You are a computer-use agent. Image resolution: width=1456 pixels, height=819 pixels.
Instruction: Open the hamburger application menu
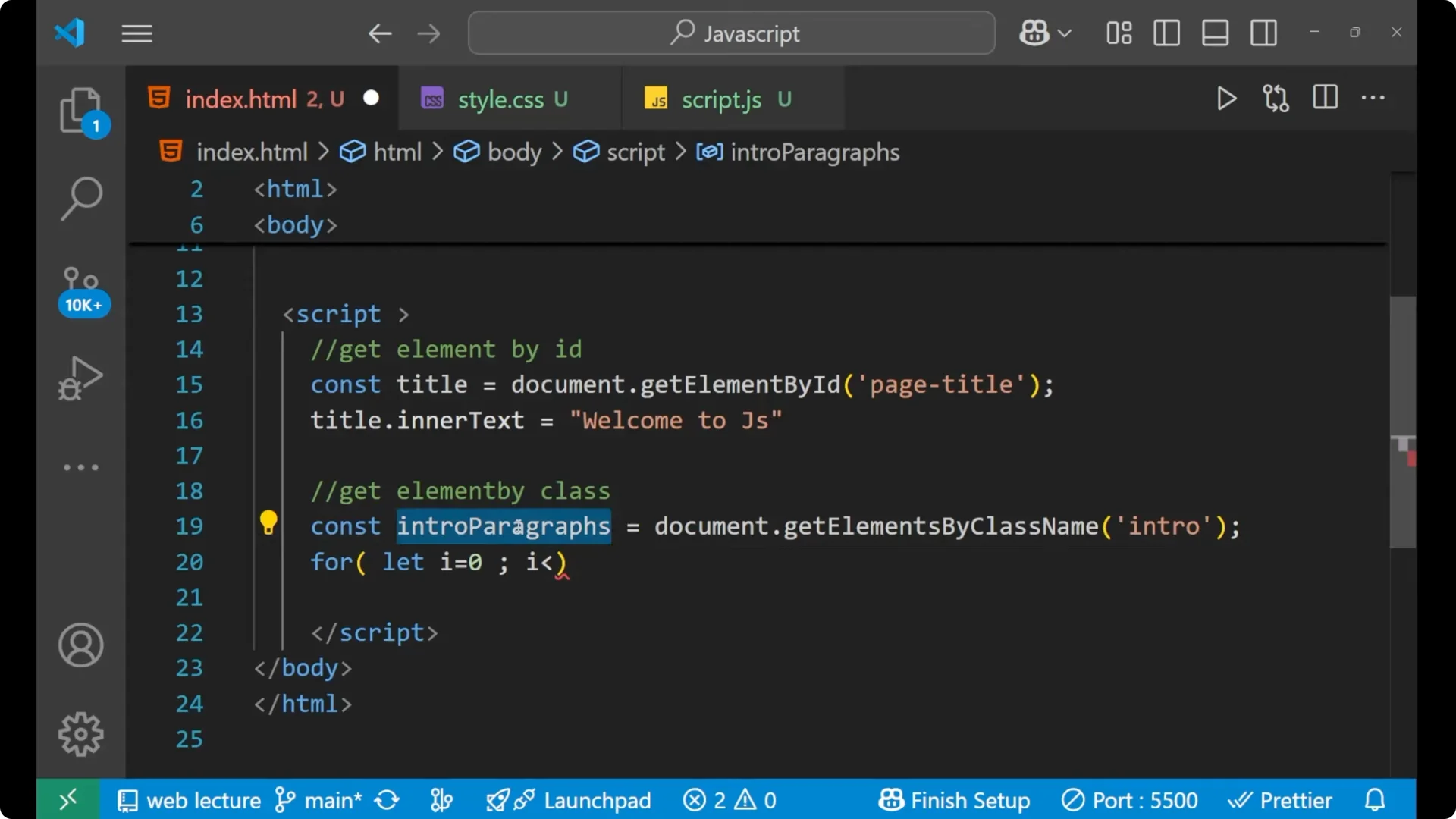136,33
